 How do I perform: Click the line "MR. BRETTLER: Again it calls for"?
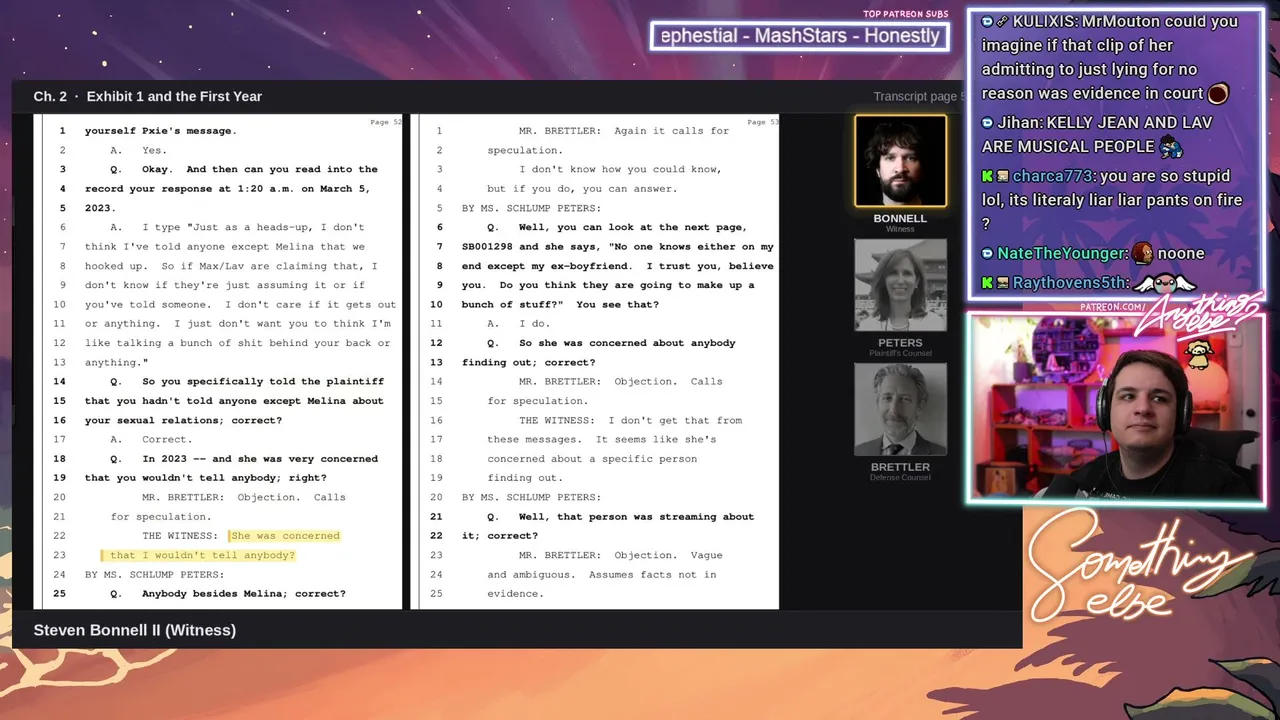click(624, 131)
